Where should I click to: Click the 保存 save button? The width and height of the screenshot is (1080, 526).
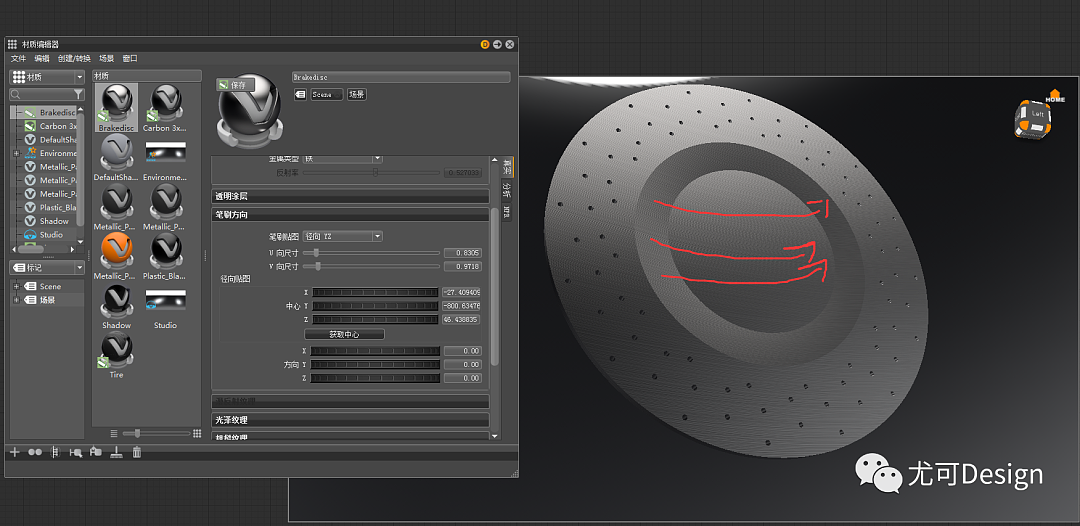[231, 85]
